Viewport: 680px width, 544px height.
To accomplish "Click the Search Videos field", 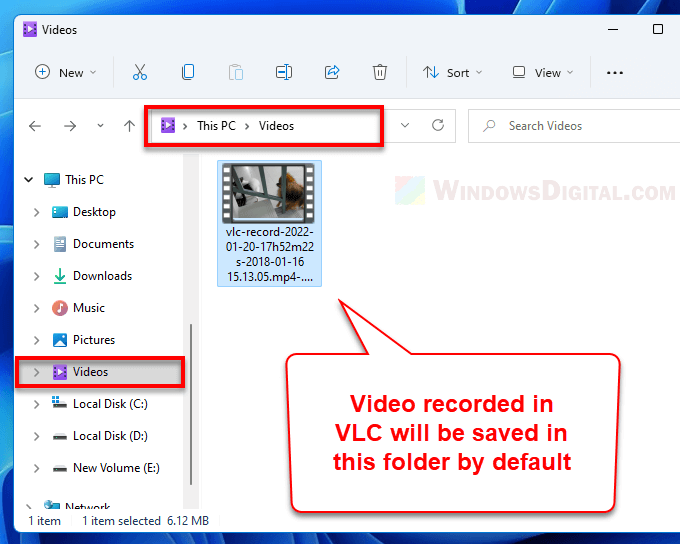I will click(x=570, y=126).
